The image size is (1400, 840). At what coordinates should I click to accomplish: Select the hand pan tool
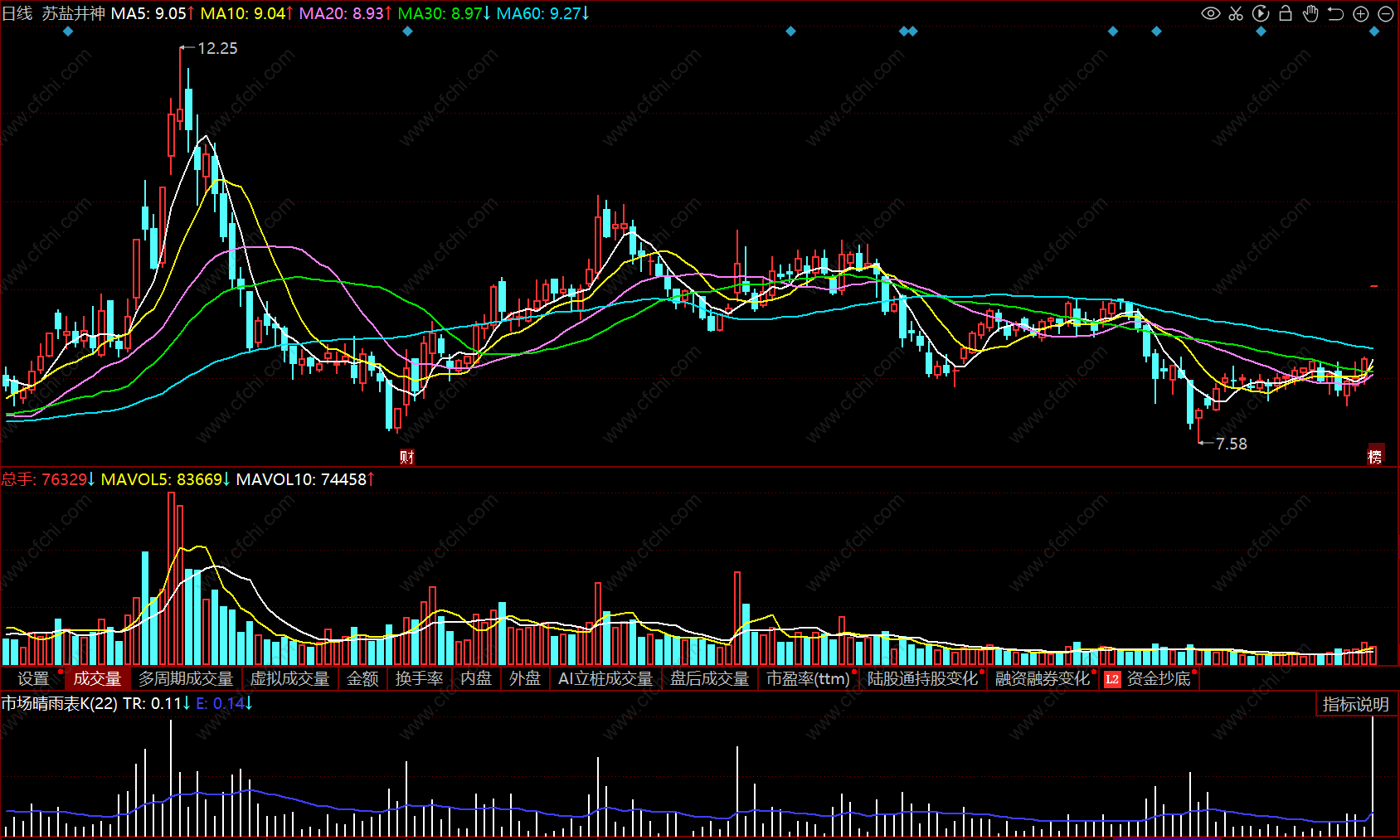[1310, 13]
